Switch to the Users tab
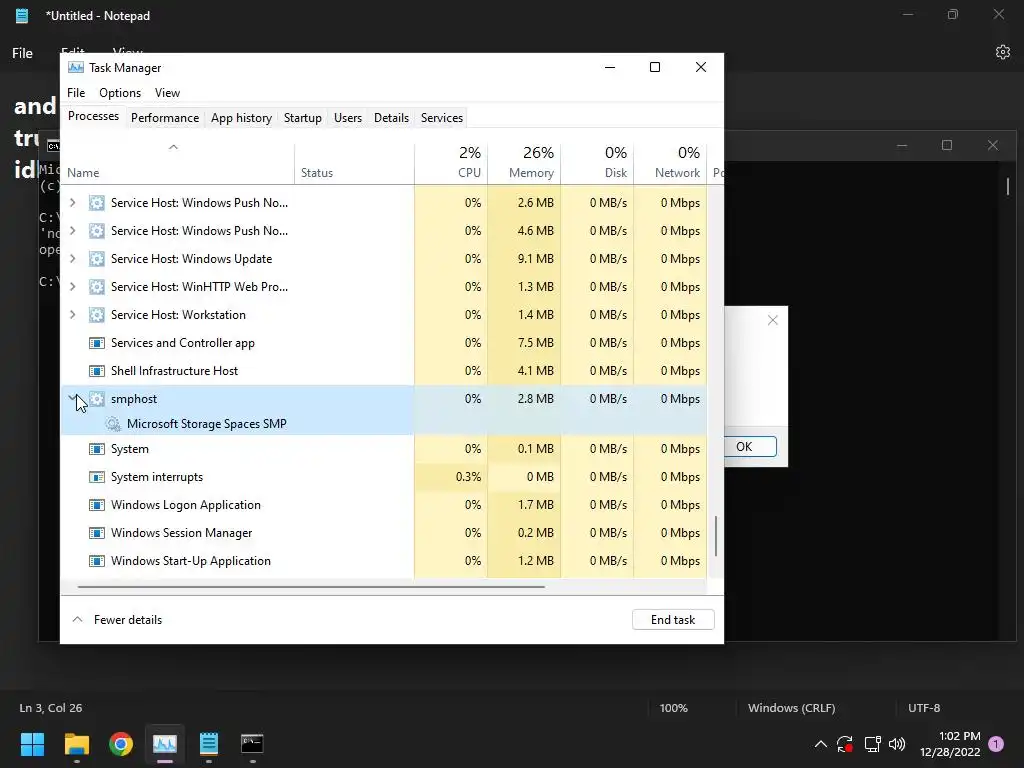Image resolution: width=1024 pixels, height=768 pixels. (347, 118)
